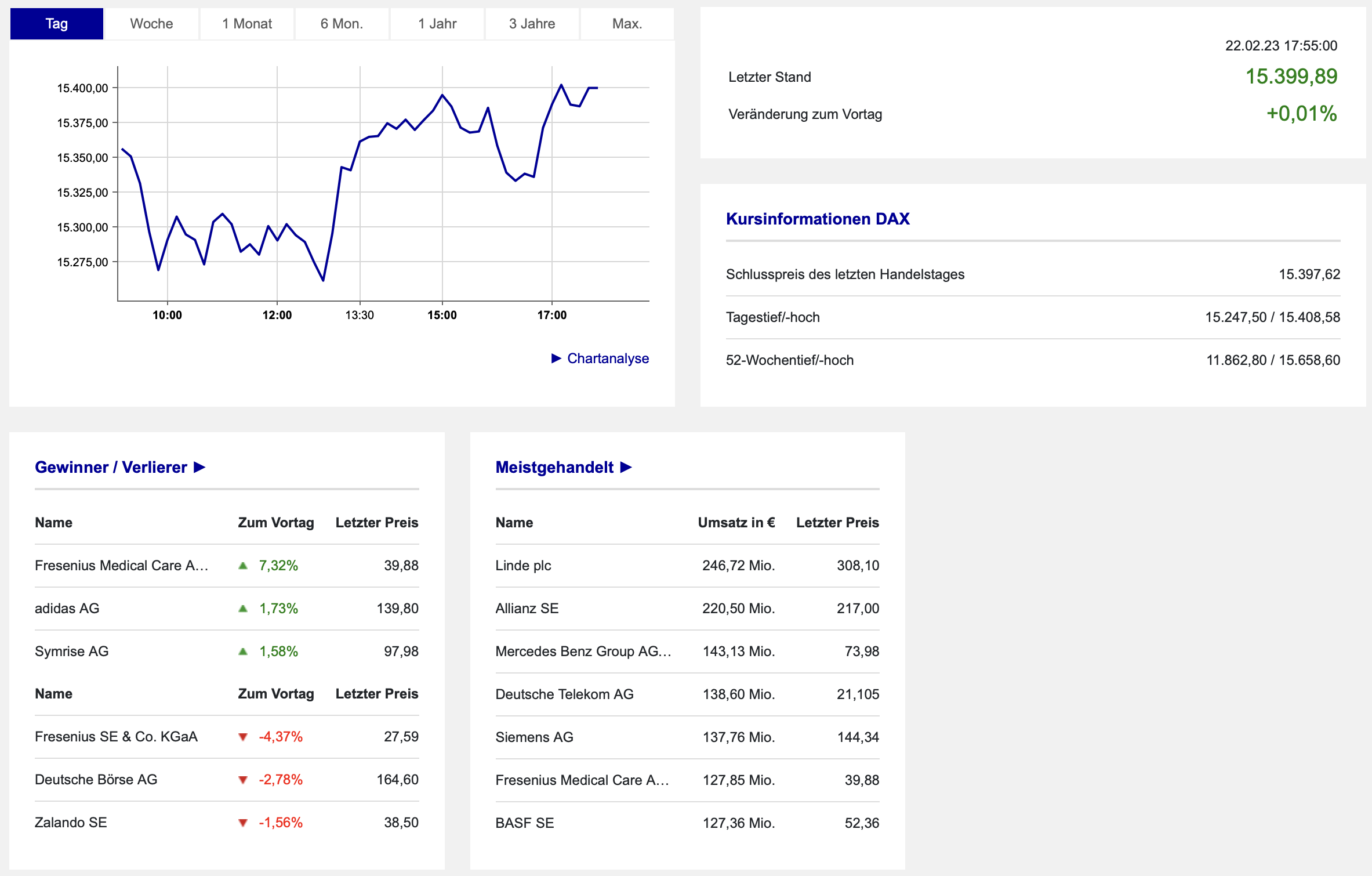Click the Kursinformationen DAX heading
Viewport: 1372px width, 876px height.
point(818,219)
